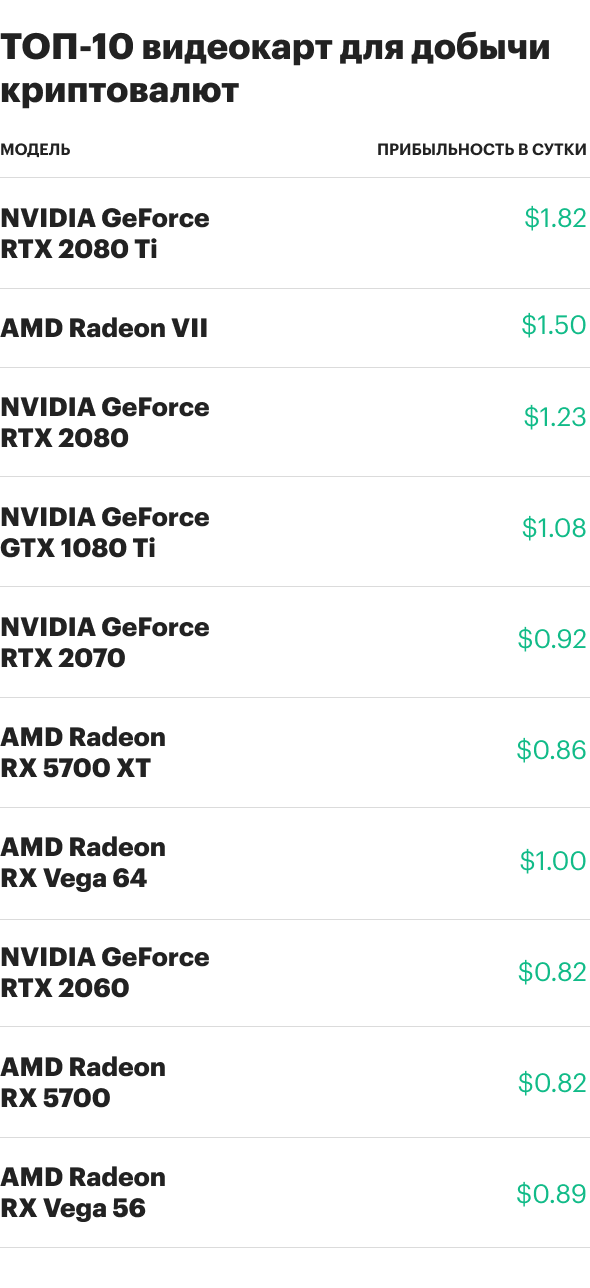This screenshot has width=590, height=1288.
Task: Click the table title about top-10 video cards
Action: click(276, 68)
